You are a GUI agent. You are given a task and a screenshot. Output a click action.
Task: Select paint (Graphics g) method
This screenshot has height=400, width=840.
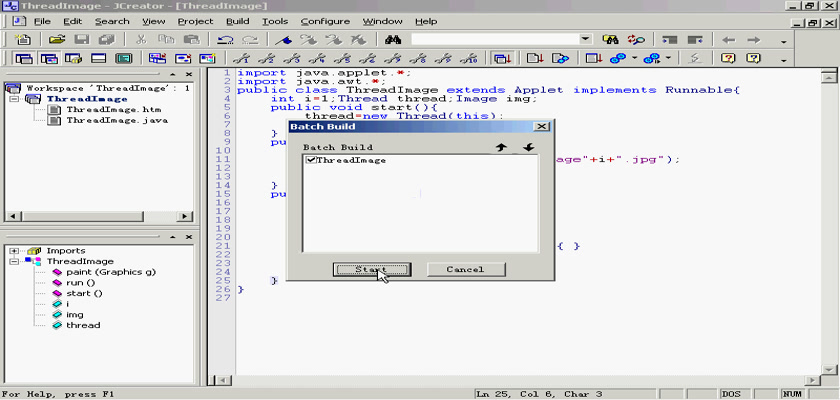[x=111, y=272]
